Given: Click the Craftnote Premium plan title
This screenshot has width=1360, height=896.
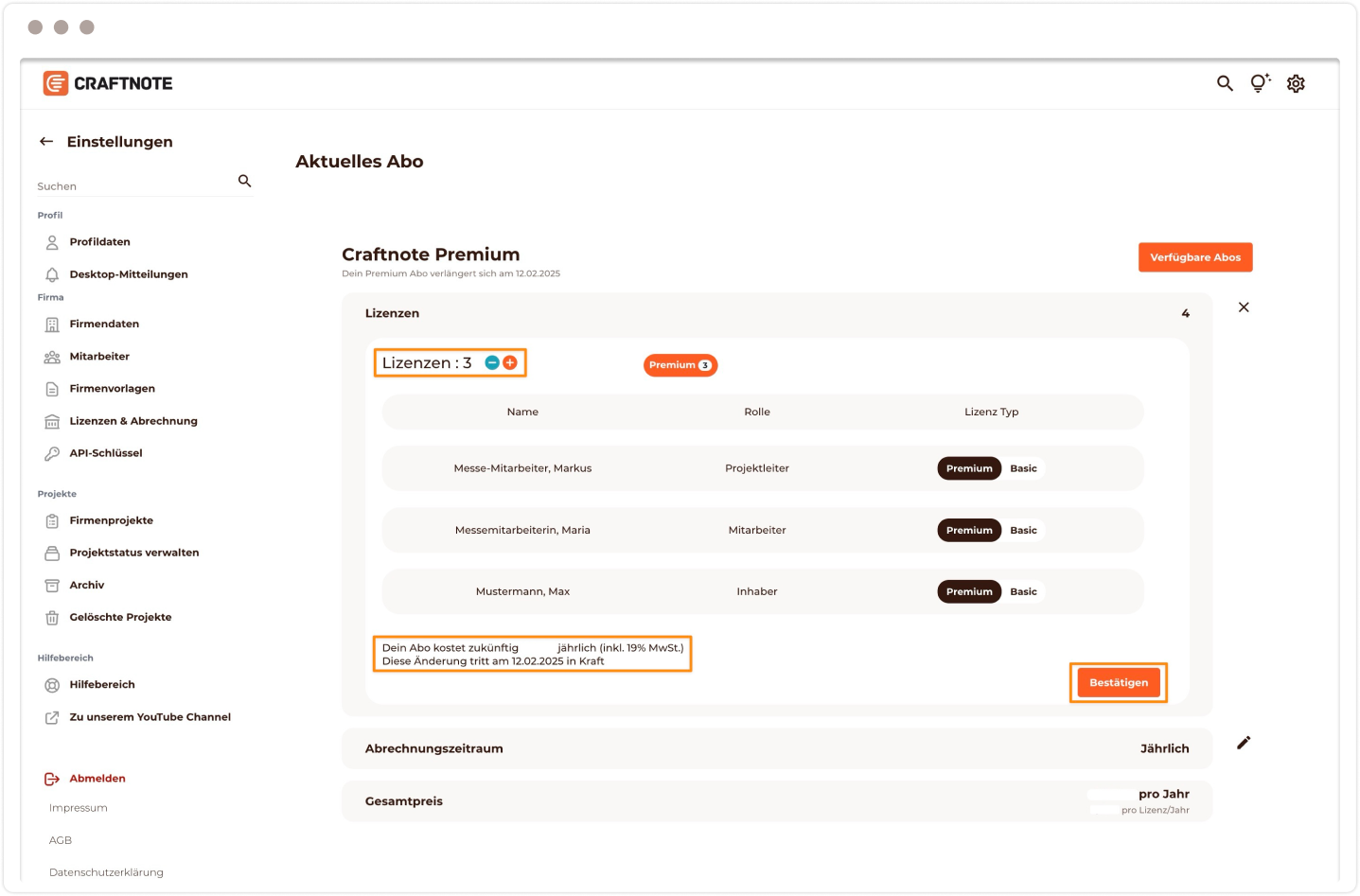Looking at the screenshot, I should click(x=431, y=255).
